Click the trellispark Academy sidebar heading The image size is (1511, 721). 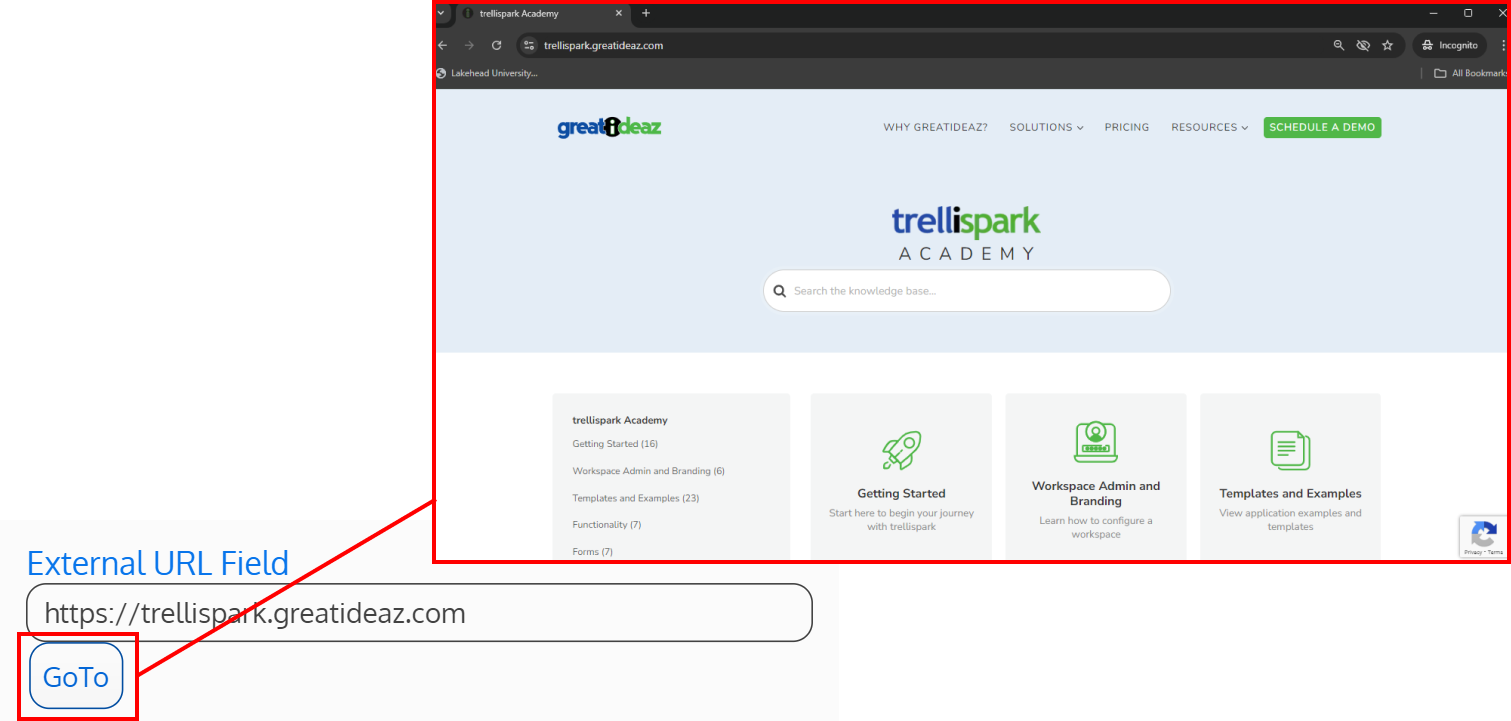point(620,420)
